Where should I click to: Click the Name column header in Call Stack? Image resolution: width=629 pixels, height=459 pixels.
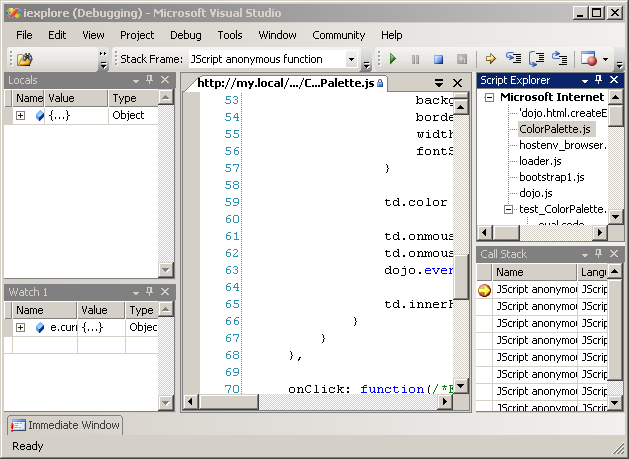coord(534,272)
